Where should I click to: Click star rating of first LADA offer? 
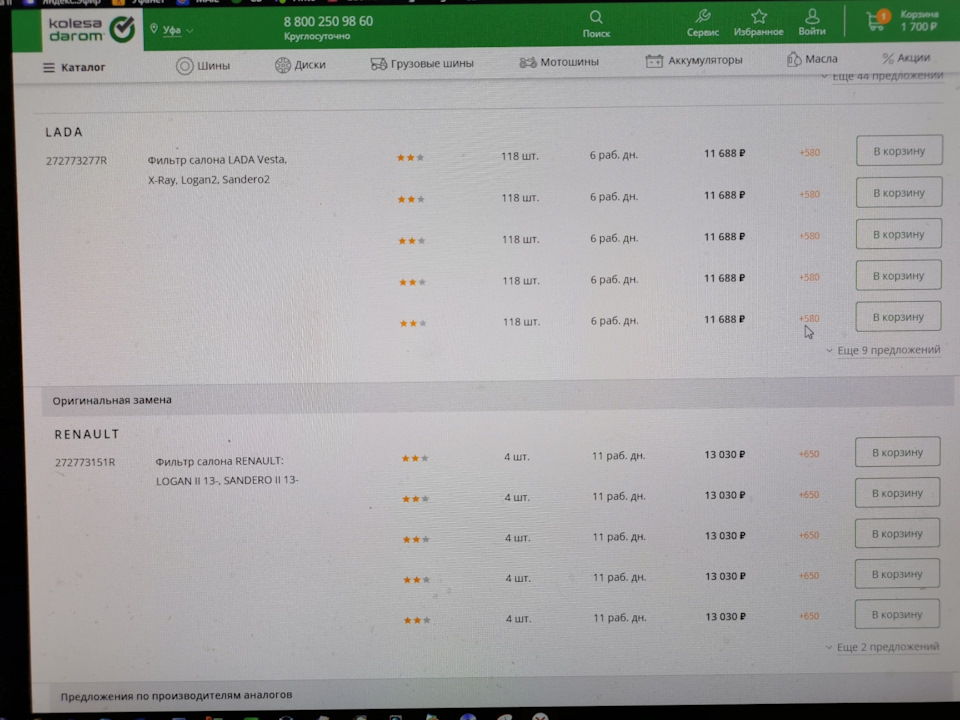pos(410,158)
